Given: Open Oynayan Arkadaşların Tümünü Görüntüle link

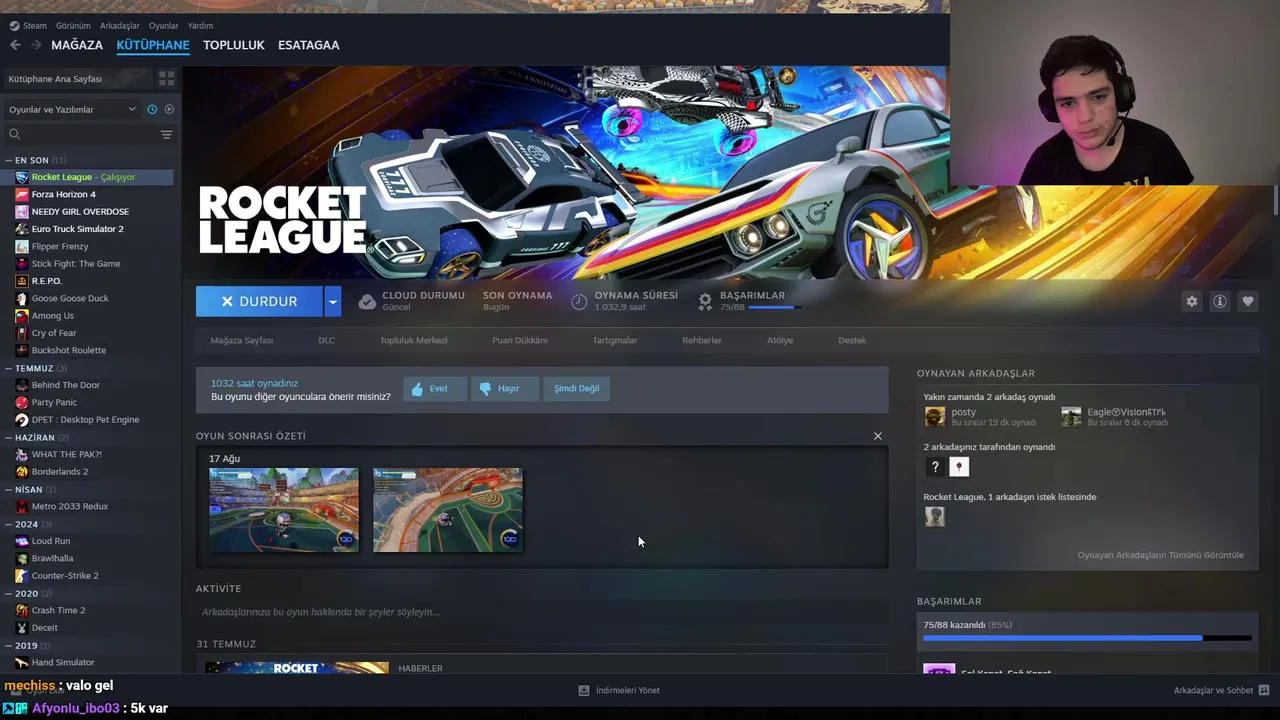Looking at the screenshot, I should 1160,555.
